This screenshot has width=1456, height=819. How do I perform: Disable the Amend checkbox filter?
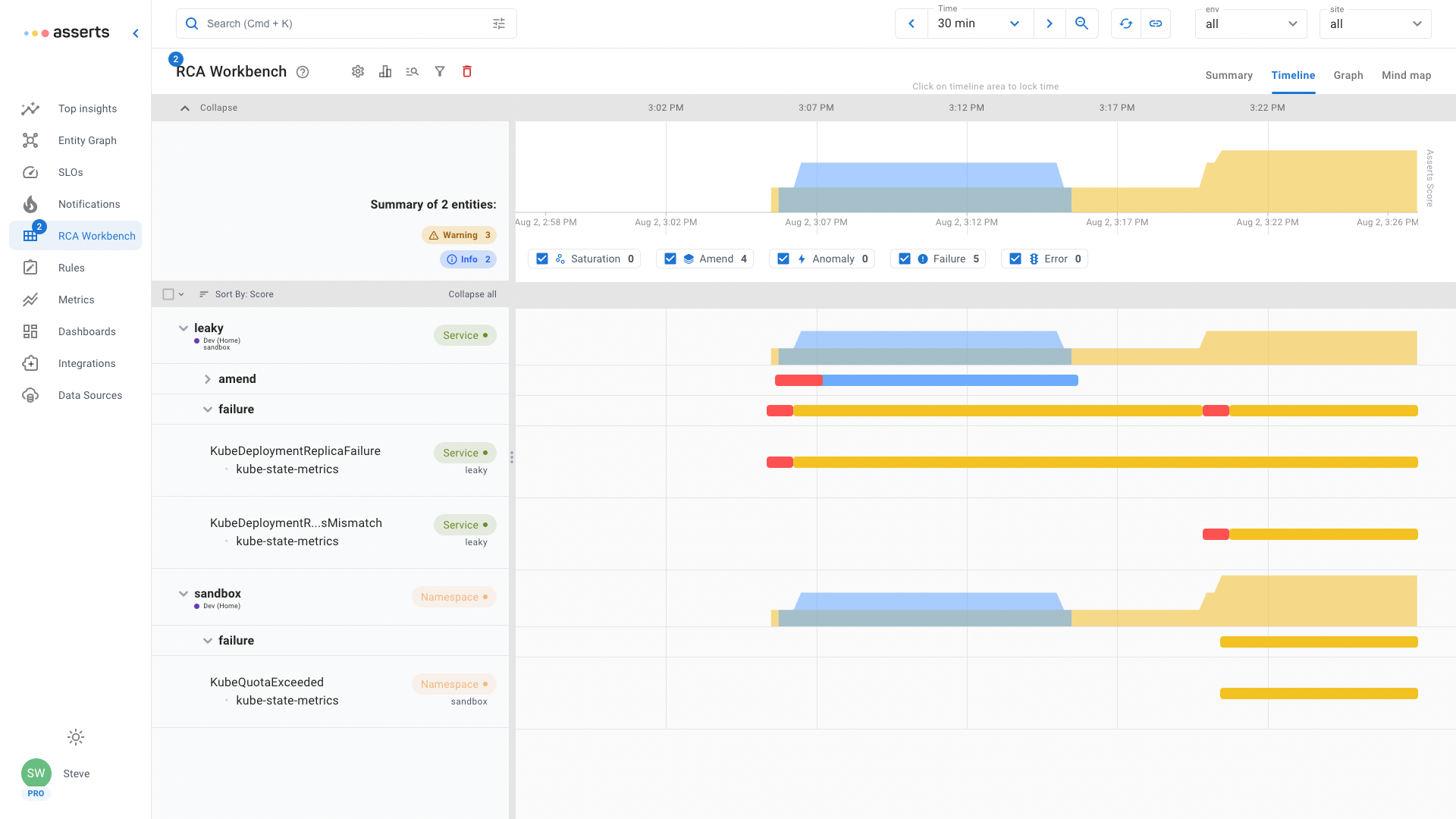(670, 259)
